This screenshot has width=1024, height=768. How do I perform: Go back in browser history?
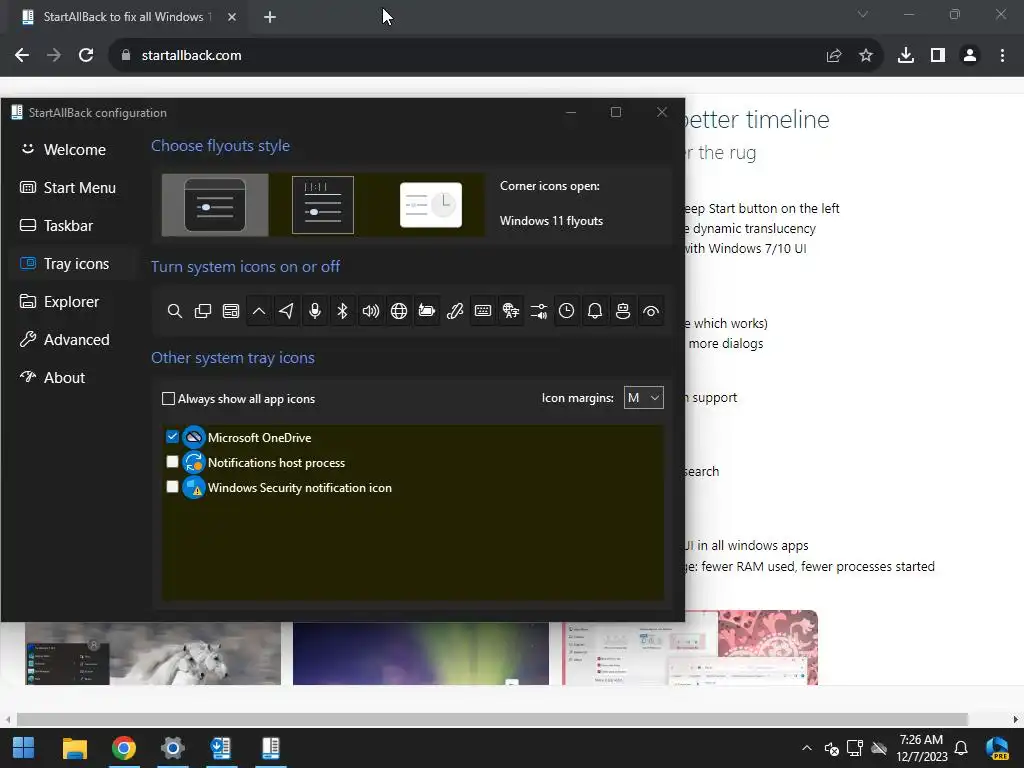coord(22,56)
